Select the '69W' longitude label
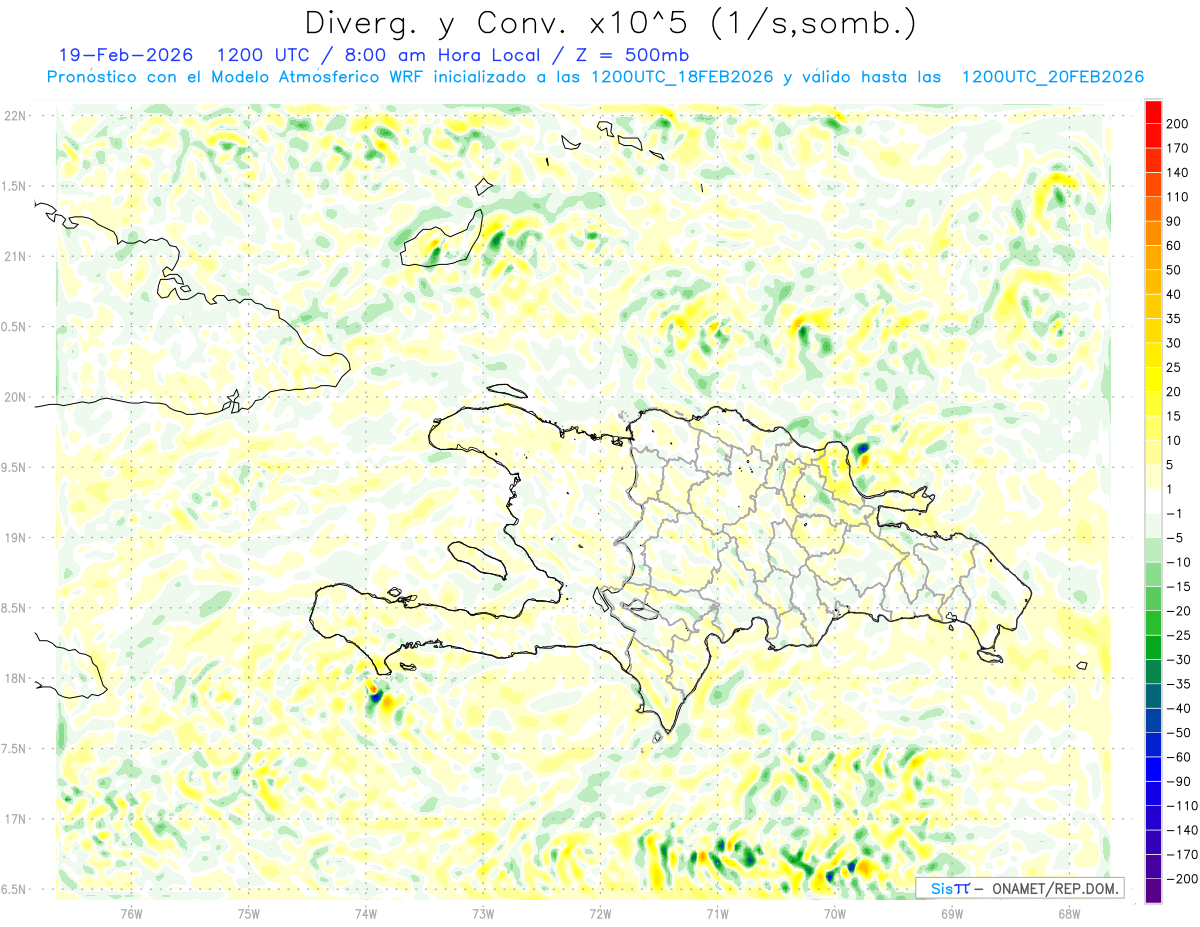Viewport: 1200px width, 927px height. (951, 913)
